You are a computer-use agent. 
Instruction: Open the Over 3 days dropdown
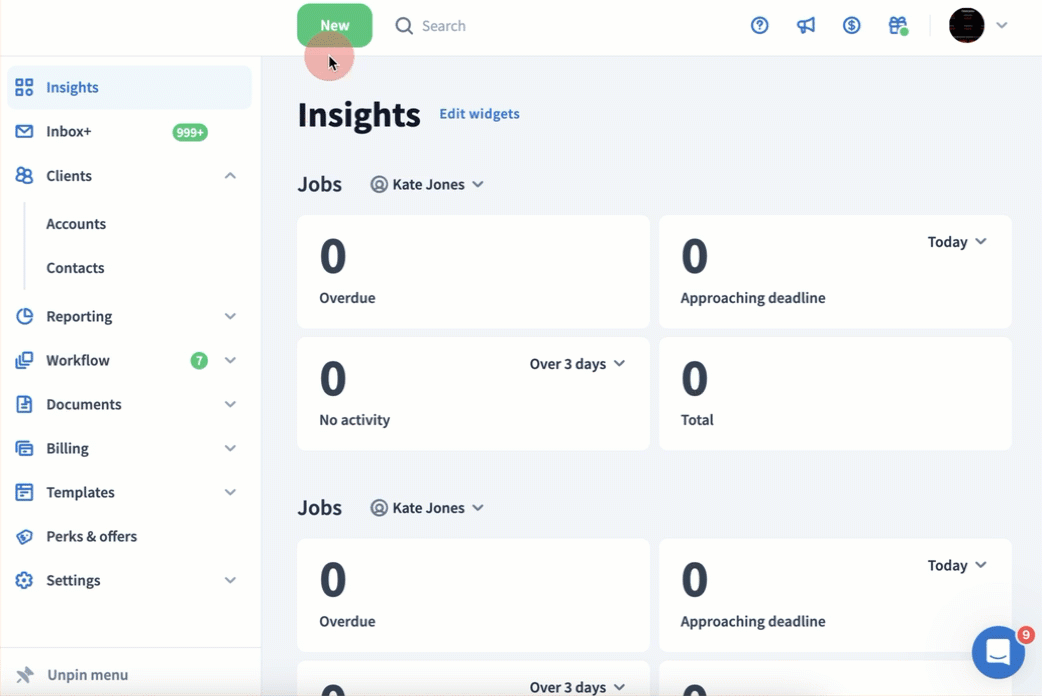tap(577, 364)
